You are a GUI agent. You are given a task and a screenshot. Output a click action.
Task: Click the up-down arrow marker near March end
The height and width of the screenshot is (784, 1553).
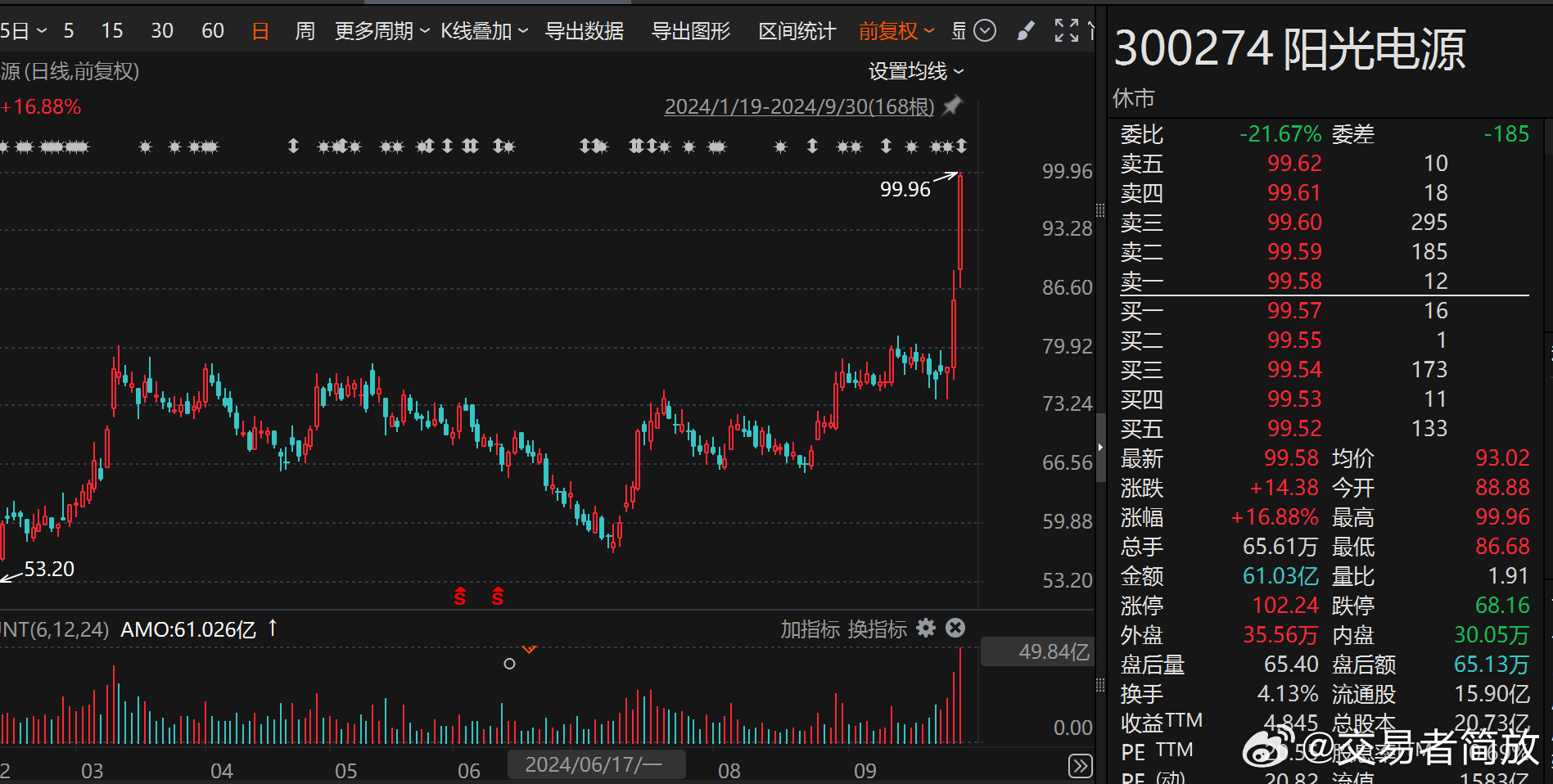[x=293, y=146]
